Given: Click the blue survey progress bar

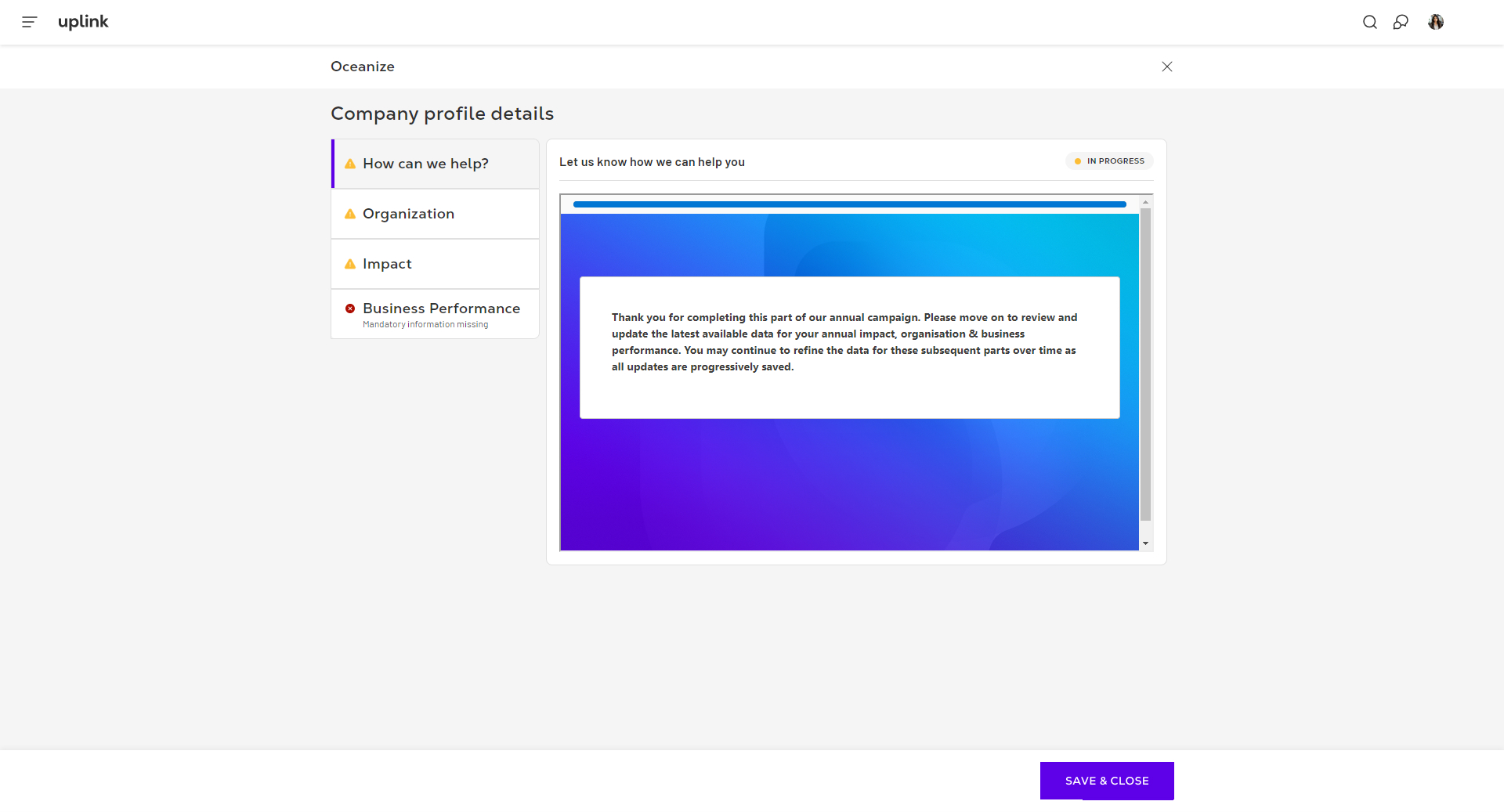Looking at the screenshot, I should coord(849,204).
